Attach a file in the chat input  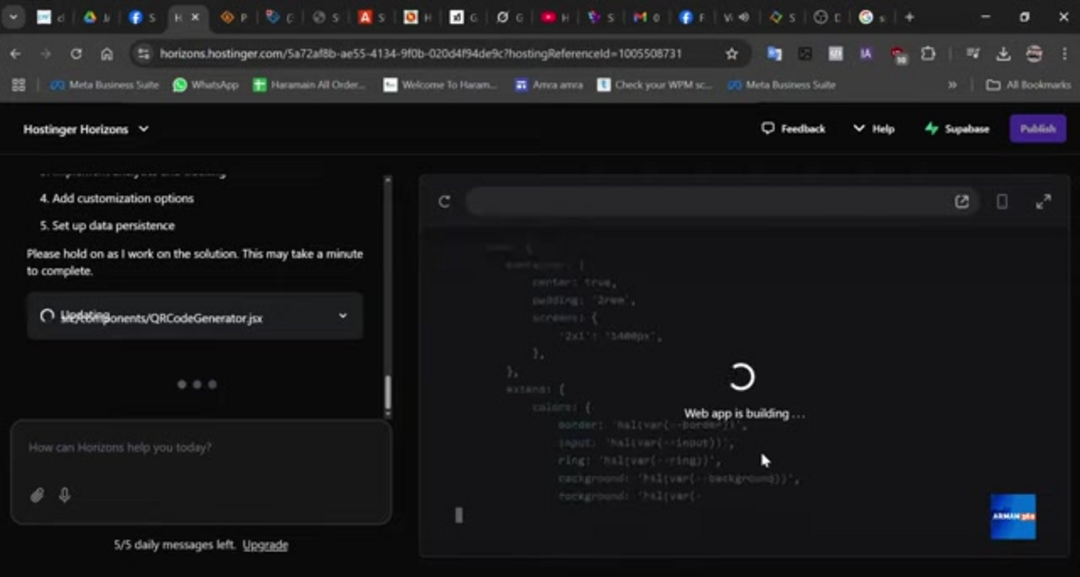pos(38,494)
